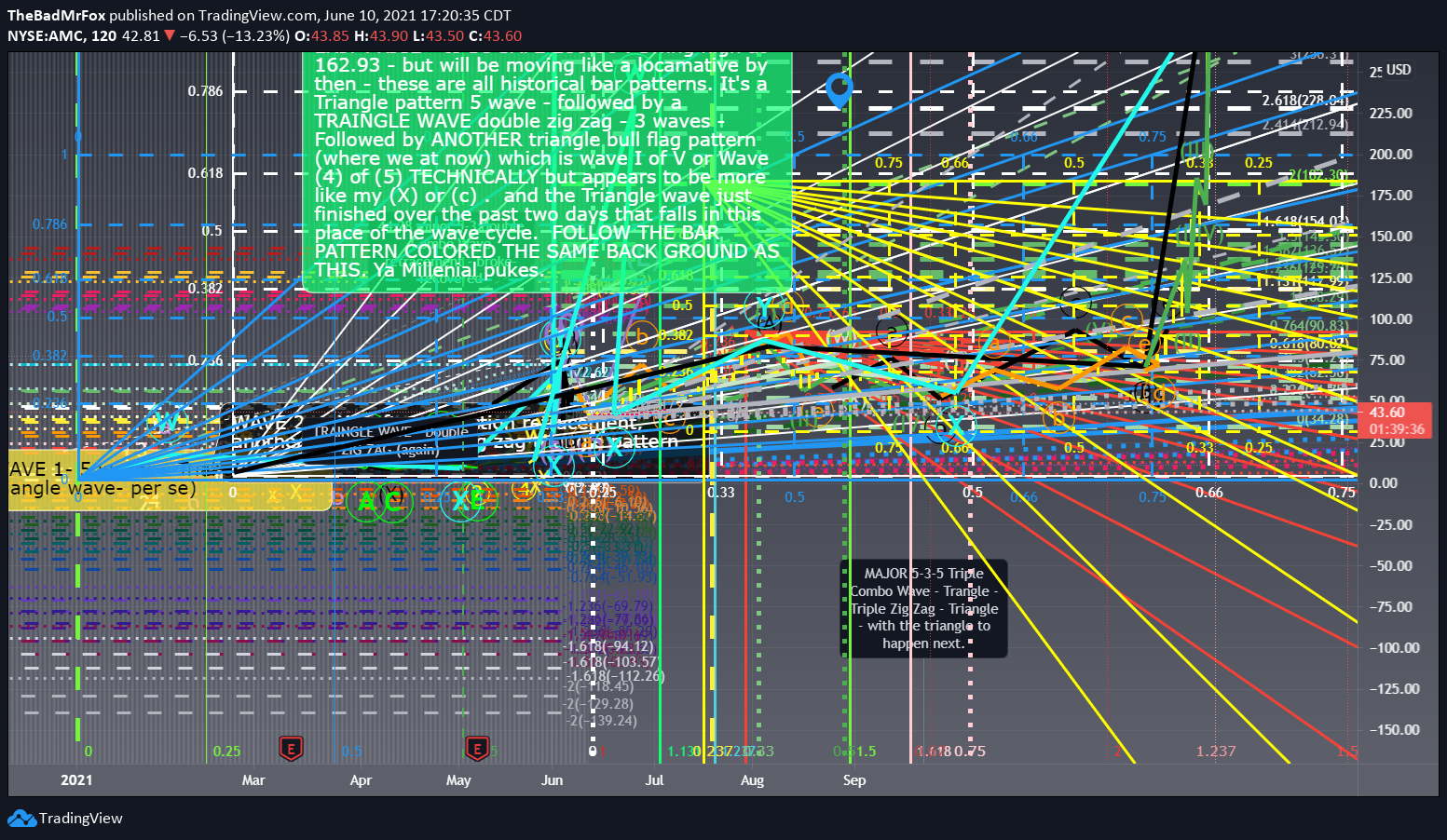Open the earnings E marker after May
Viewport: 1447px width, 840px height.
(x=477, y=749)
